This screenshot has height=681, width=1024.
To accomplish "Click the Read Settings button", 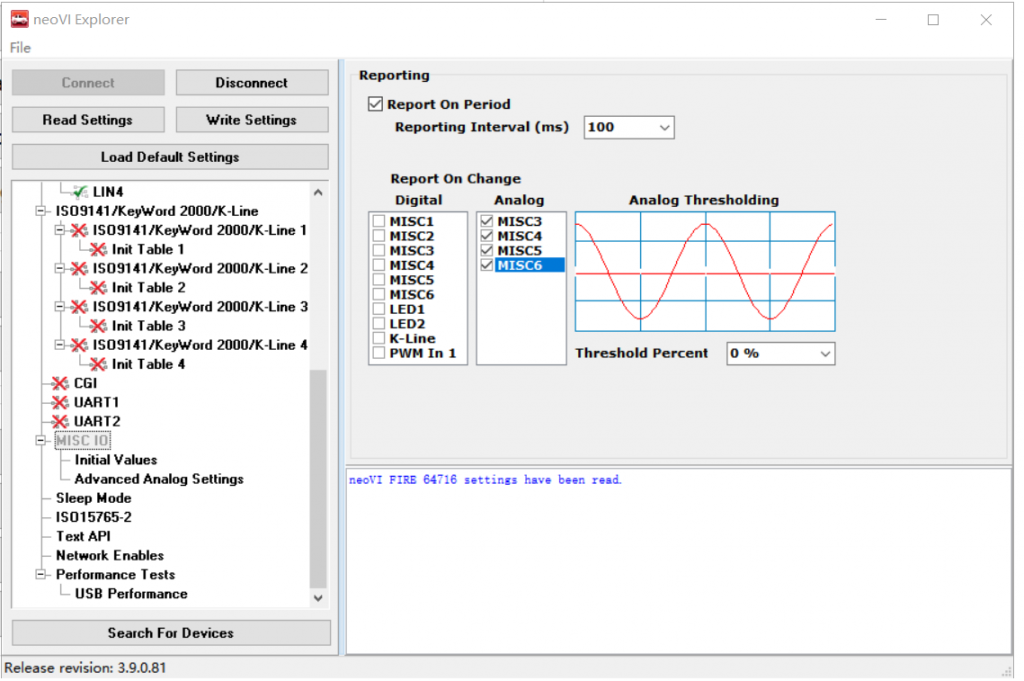I will (88, 120).
